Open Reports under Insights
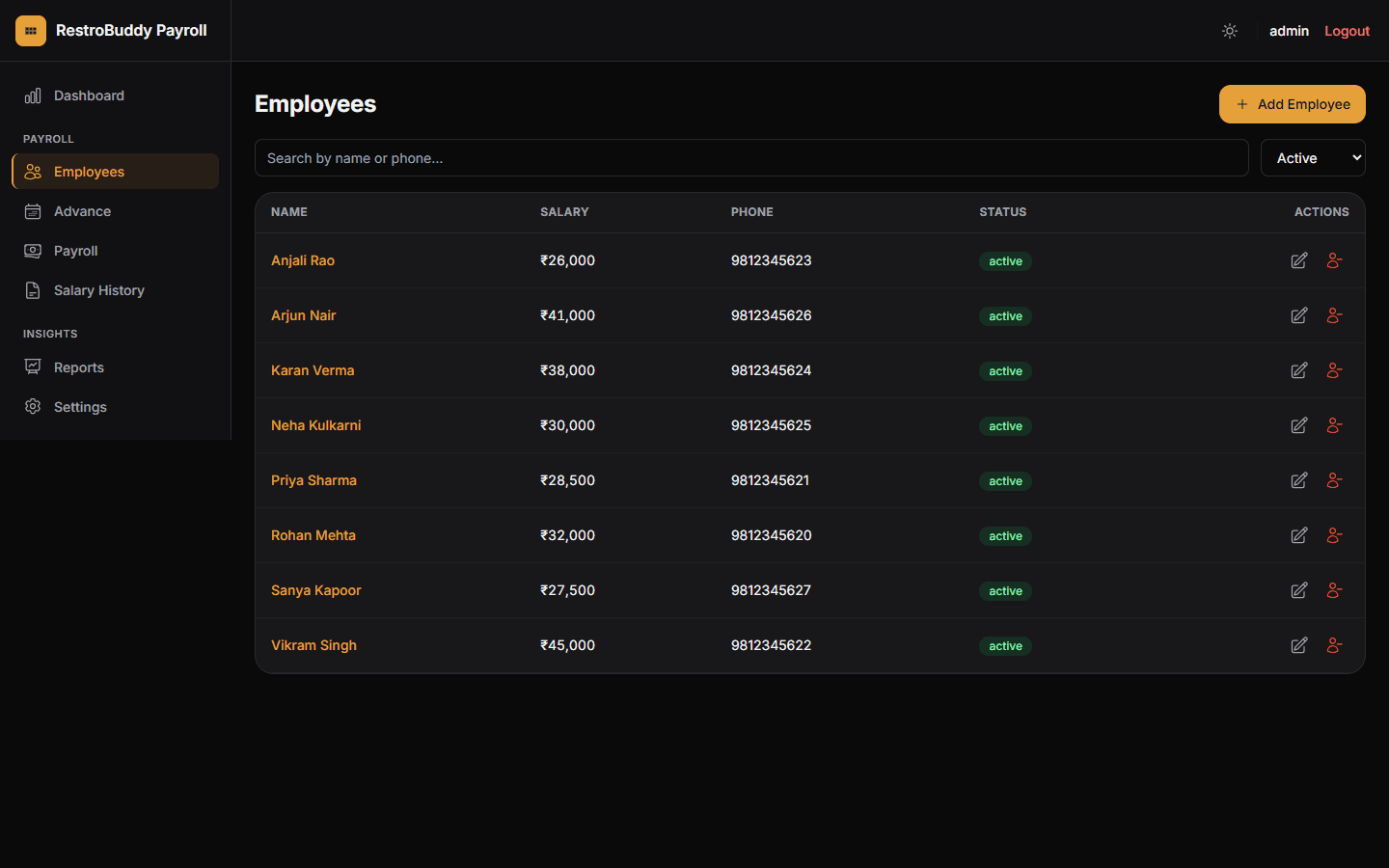The height and width of the screenshot is (868, 1389). coord(115,367)
